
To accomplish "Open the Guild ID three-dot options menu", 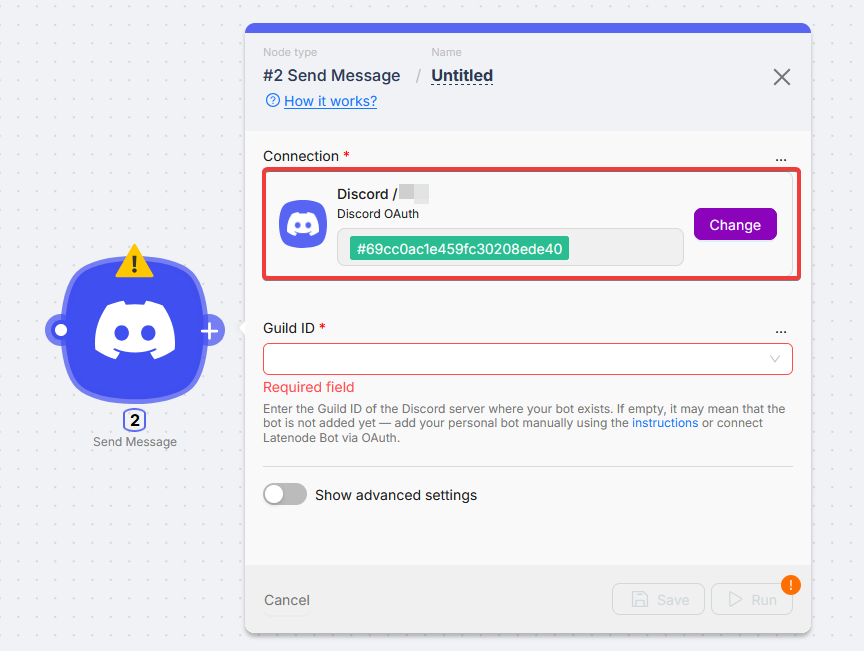I will pyautogui.click(x=781, y=330).
